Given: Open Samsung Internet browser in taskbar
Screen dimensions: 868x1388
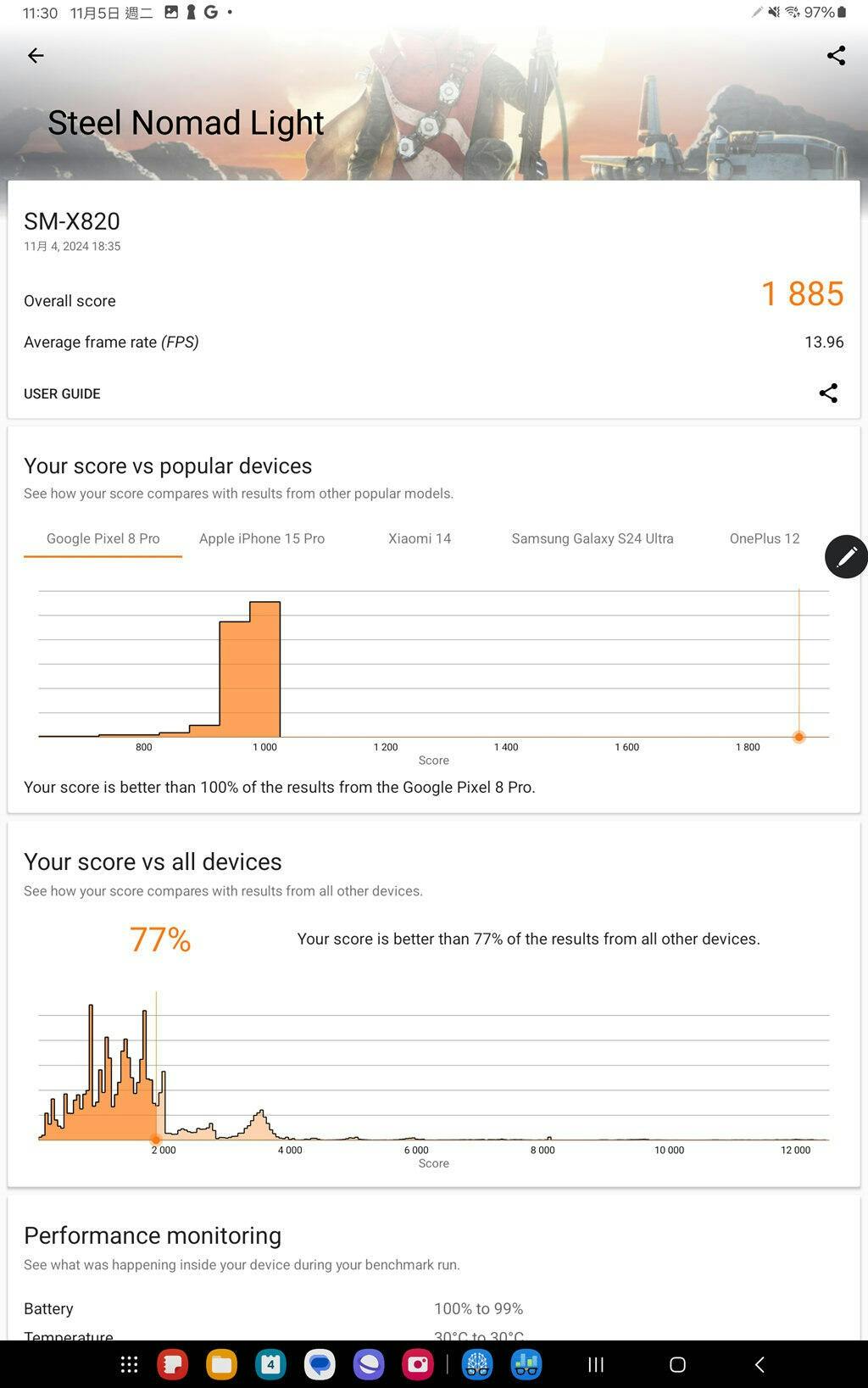Looking at the screenshot, I should click(x=369, y=1364).
